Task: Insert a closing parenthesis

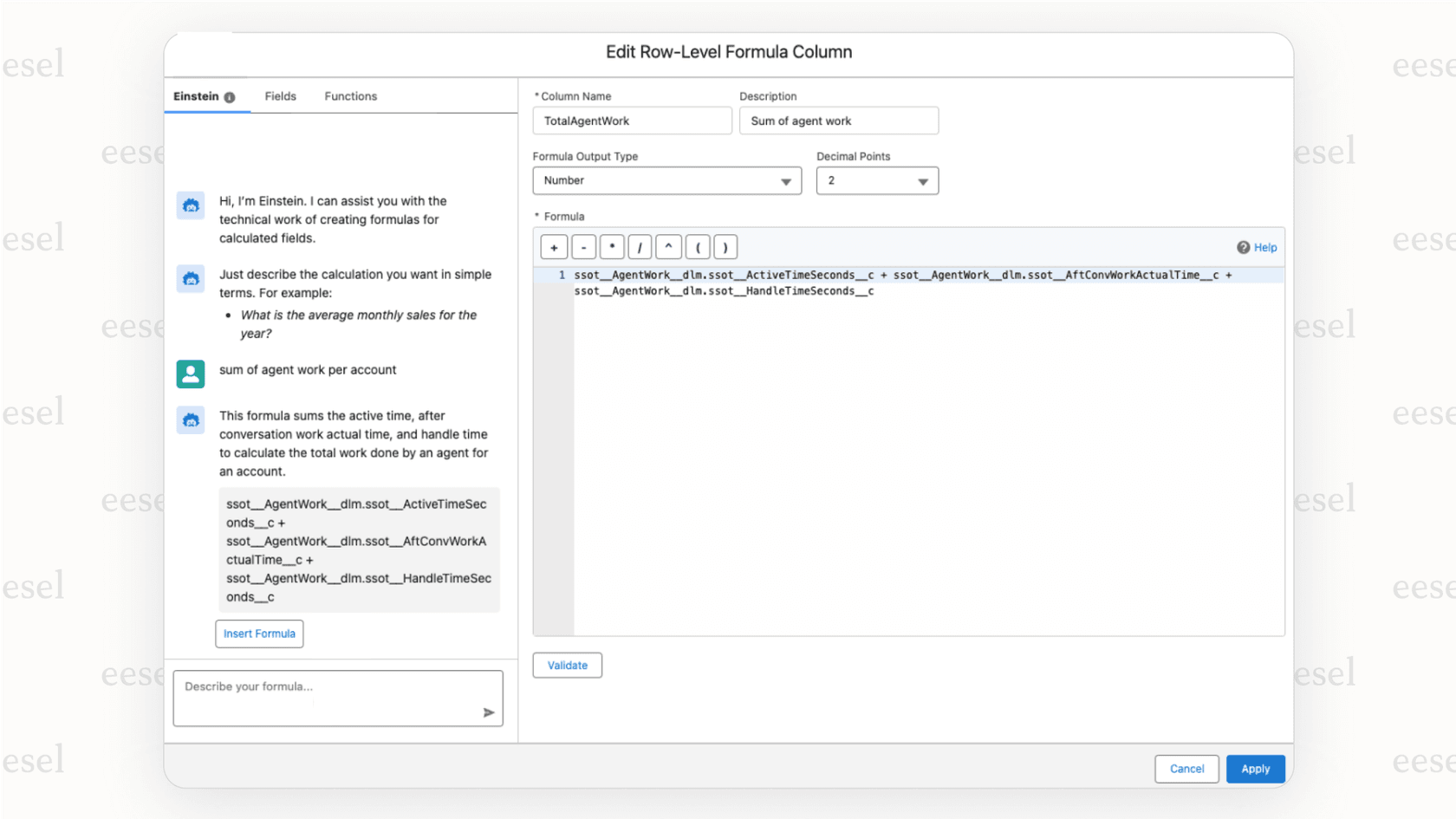Action: [x=725, y=247]
